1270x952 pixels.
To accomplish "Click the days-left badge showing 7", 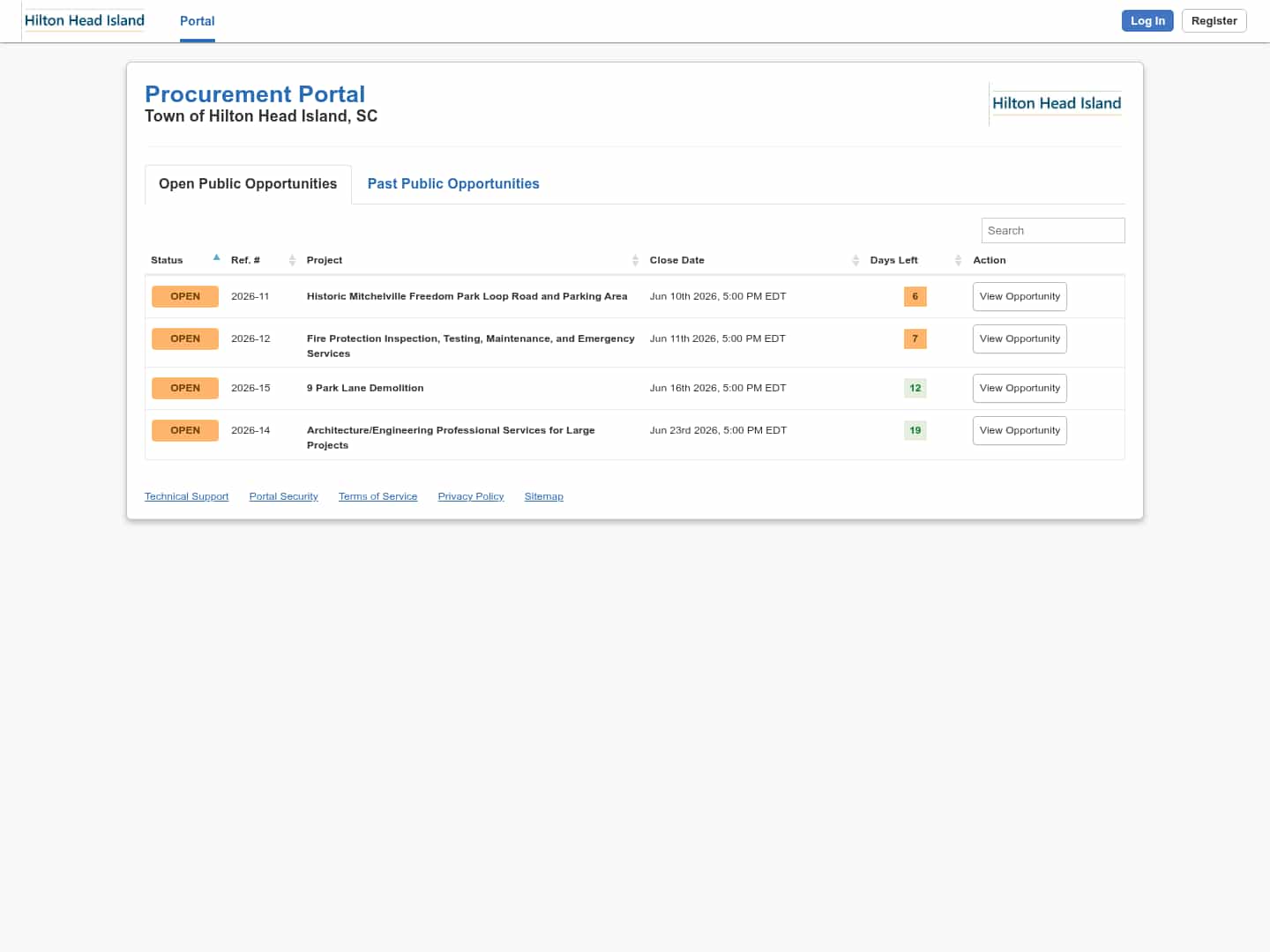I will 915,338.
